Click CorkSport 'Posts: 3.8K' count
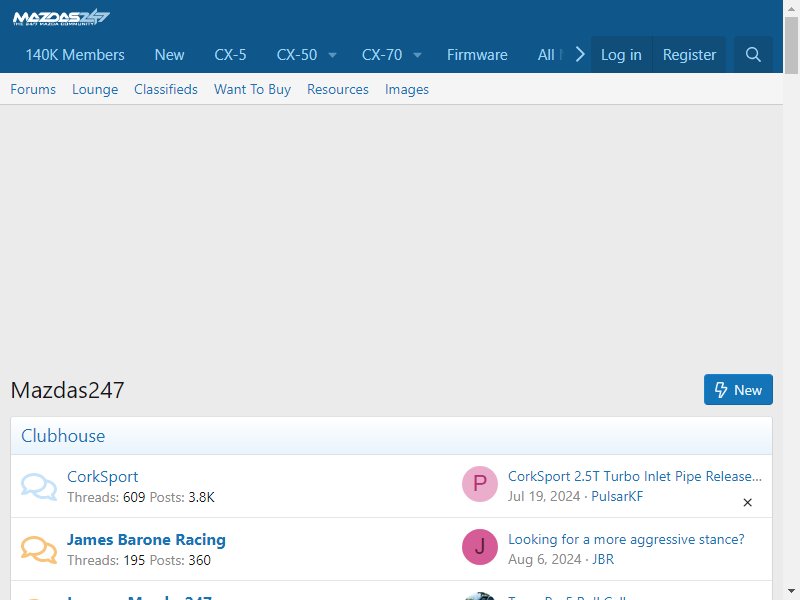 click(182, 497)
